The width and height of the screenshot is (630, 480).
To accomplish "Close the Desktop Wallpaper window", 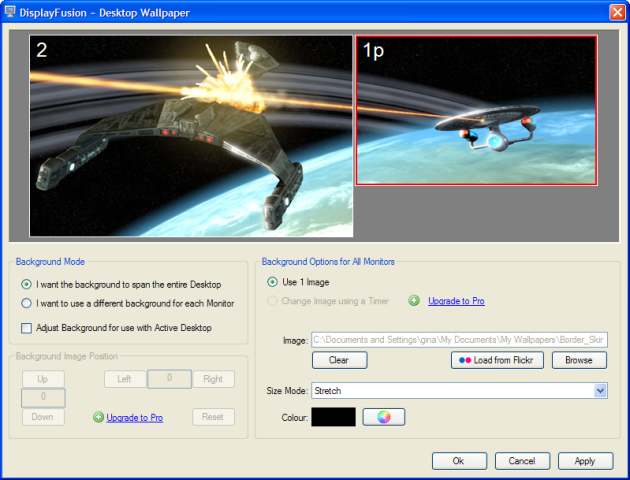I will click(x=617, y=12).
